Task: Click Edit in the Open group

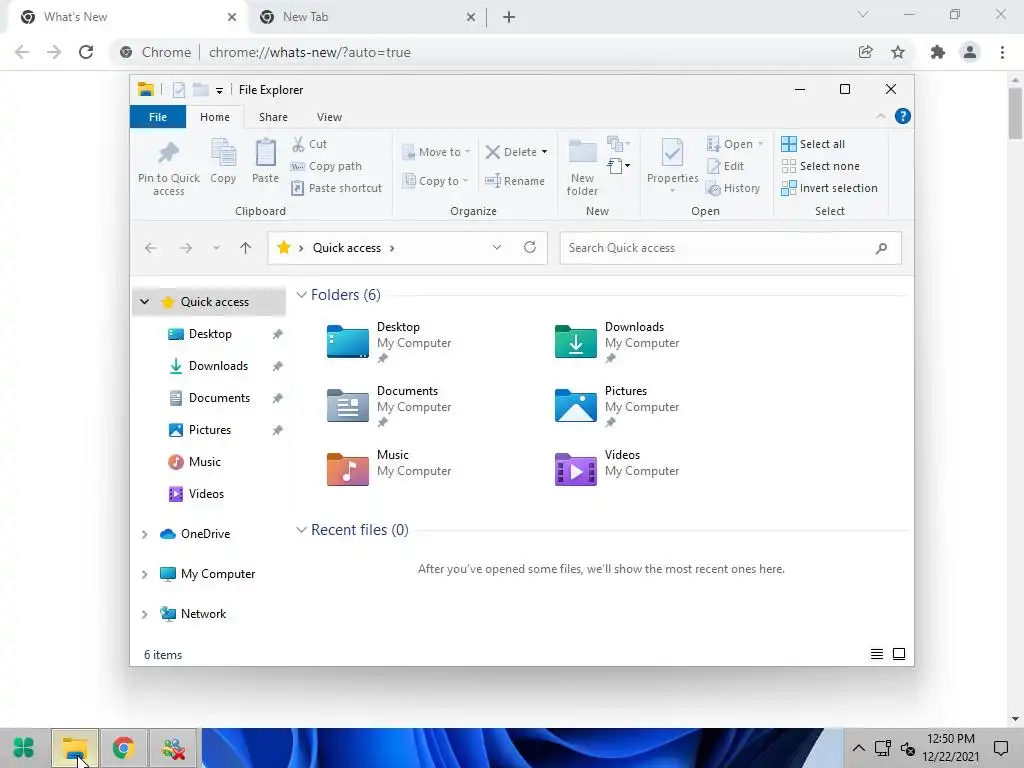Action: (x=726, y=166)
